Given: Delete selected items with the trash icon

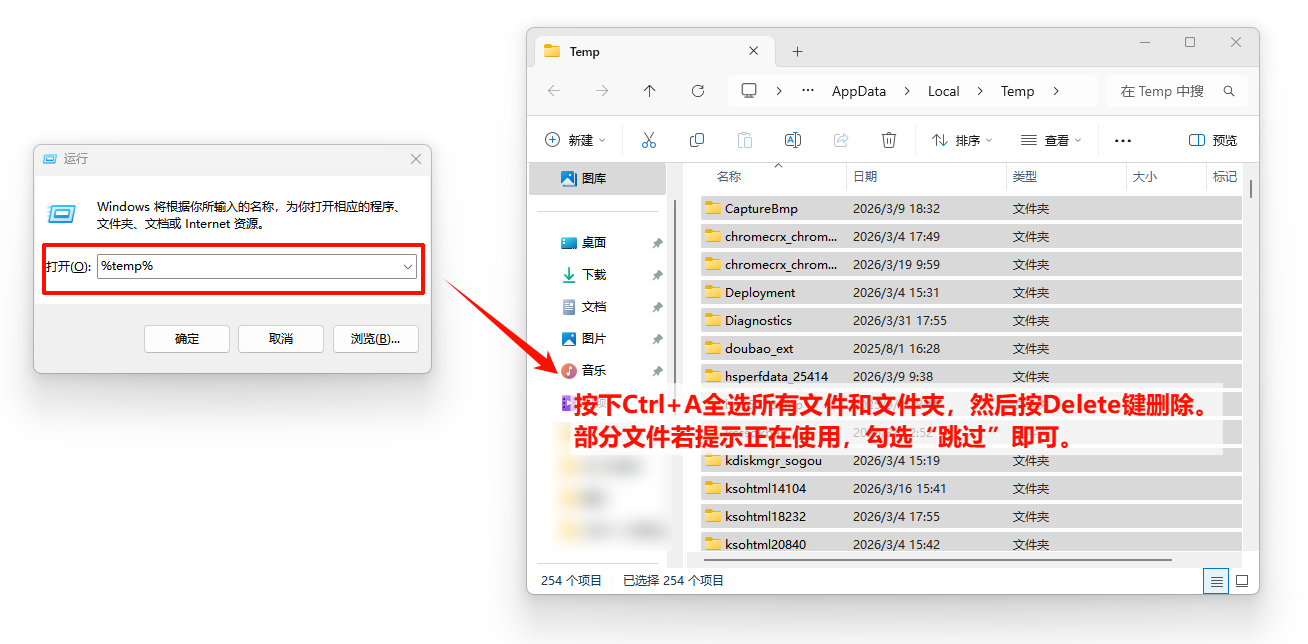Looking at the screenshot, I should 889,139.
